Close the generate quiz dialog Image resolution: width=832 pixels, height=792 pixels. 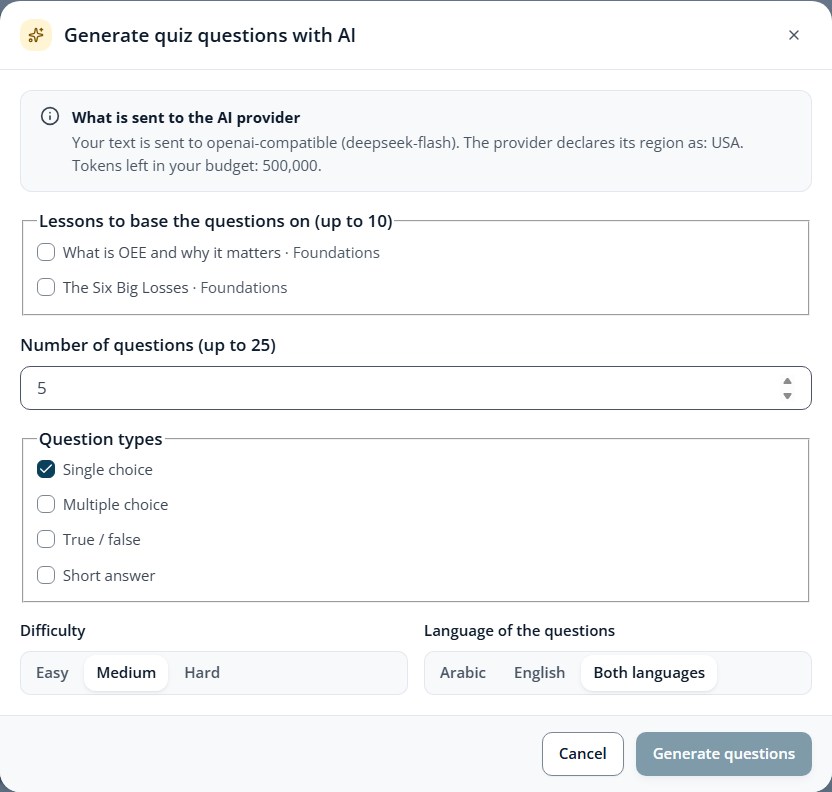(793, 35)
